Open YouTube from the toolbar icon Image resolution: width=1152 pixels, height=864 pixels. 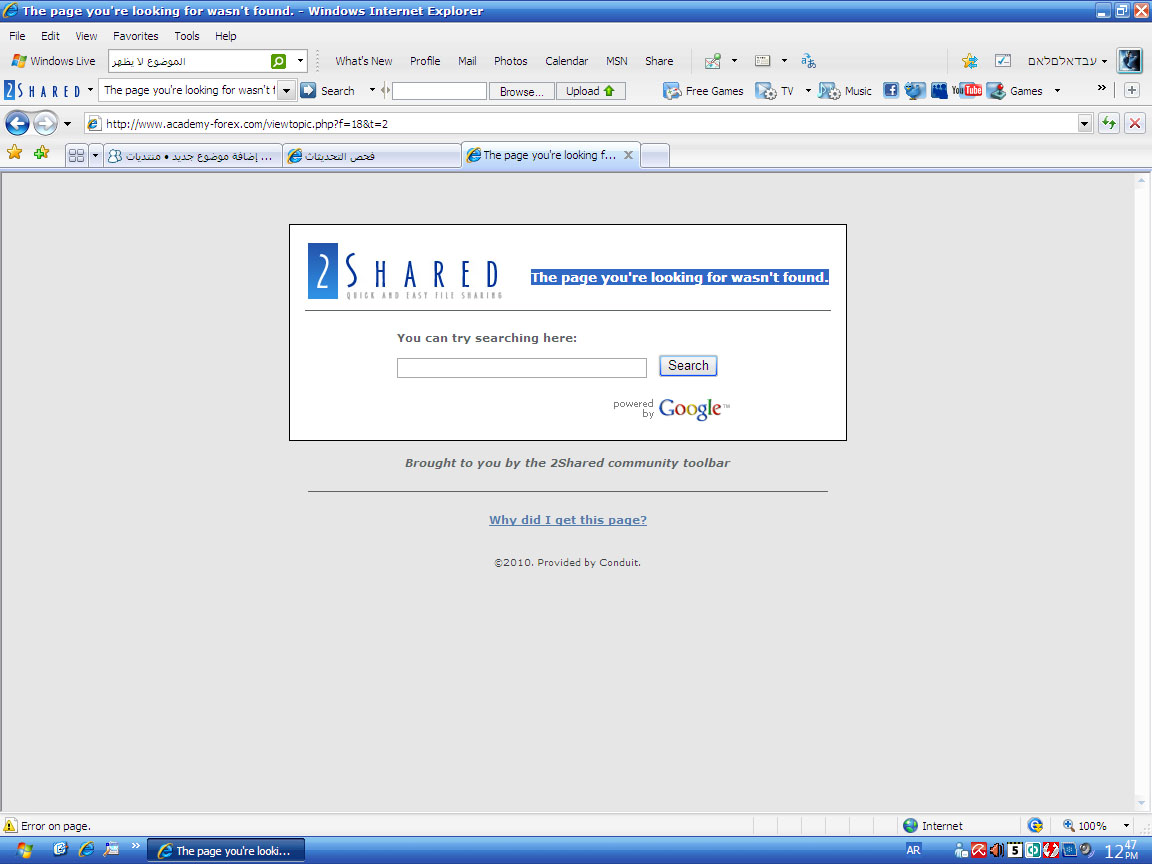pos(966,91)
